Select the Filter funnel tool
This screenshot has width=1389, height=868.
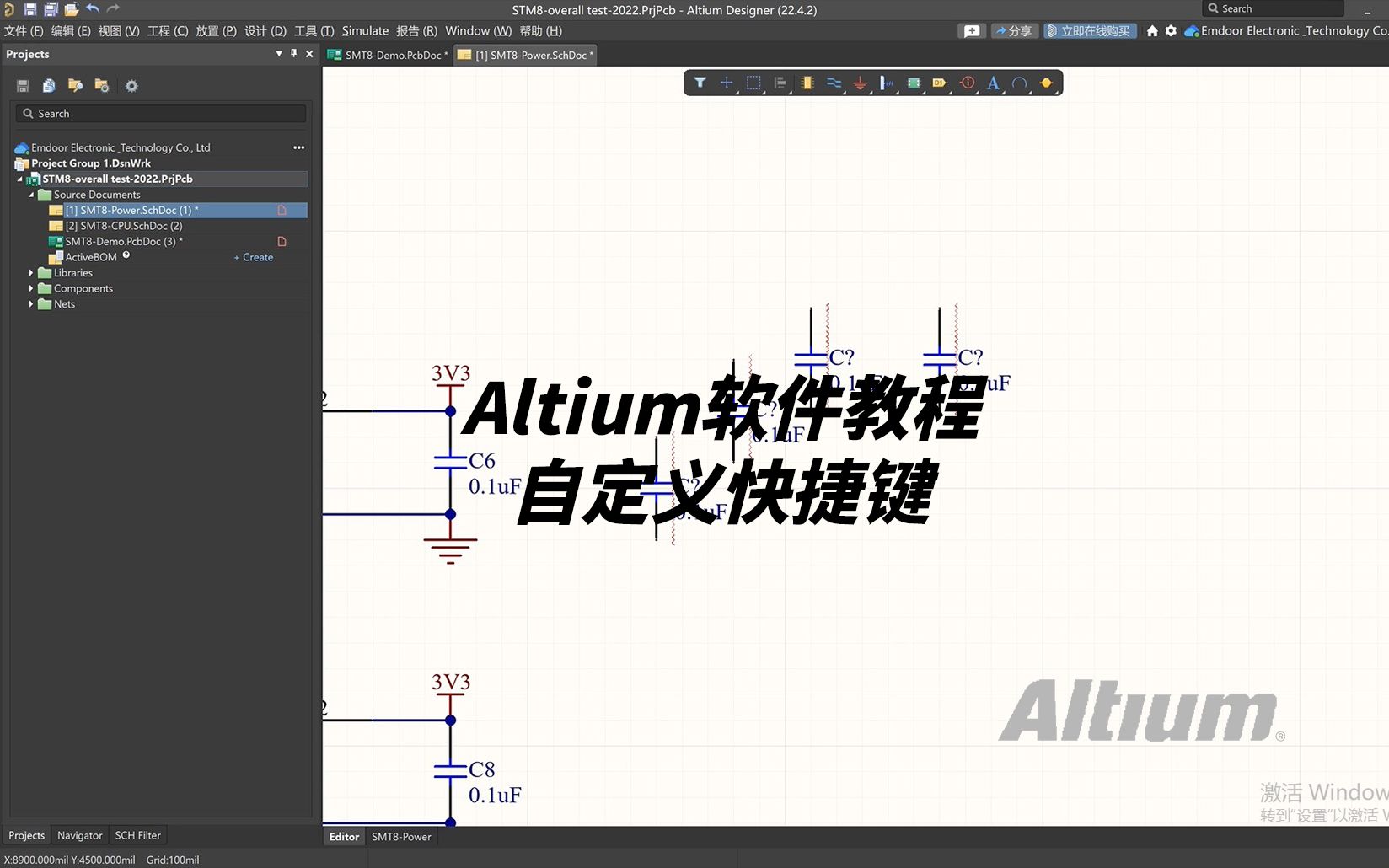[x=700, y=83]
